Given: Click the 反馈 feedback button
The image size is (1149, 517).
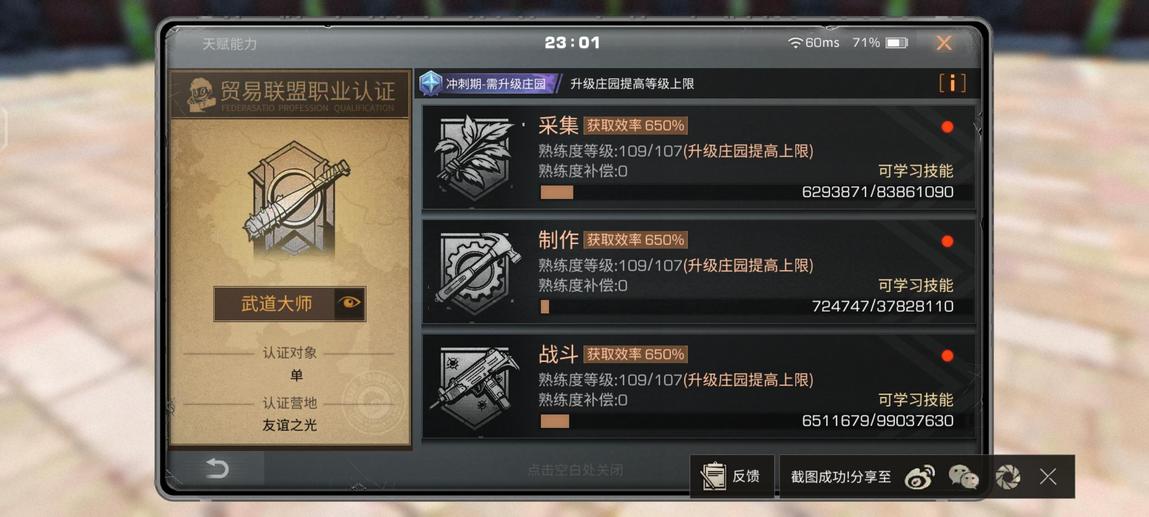Looking at the screenshot, I should pos(731,476).
